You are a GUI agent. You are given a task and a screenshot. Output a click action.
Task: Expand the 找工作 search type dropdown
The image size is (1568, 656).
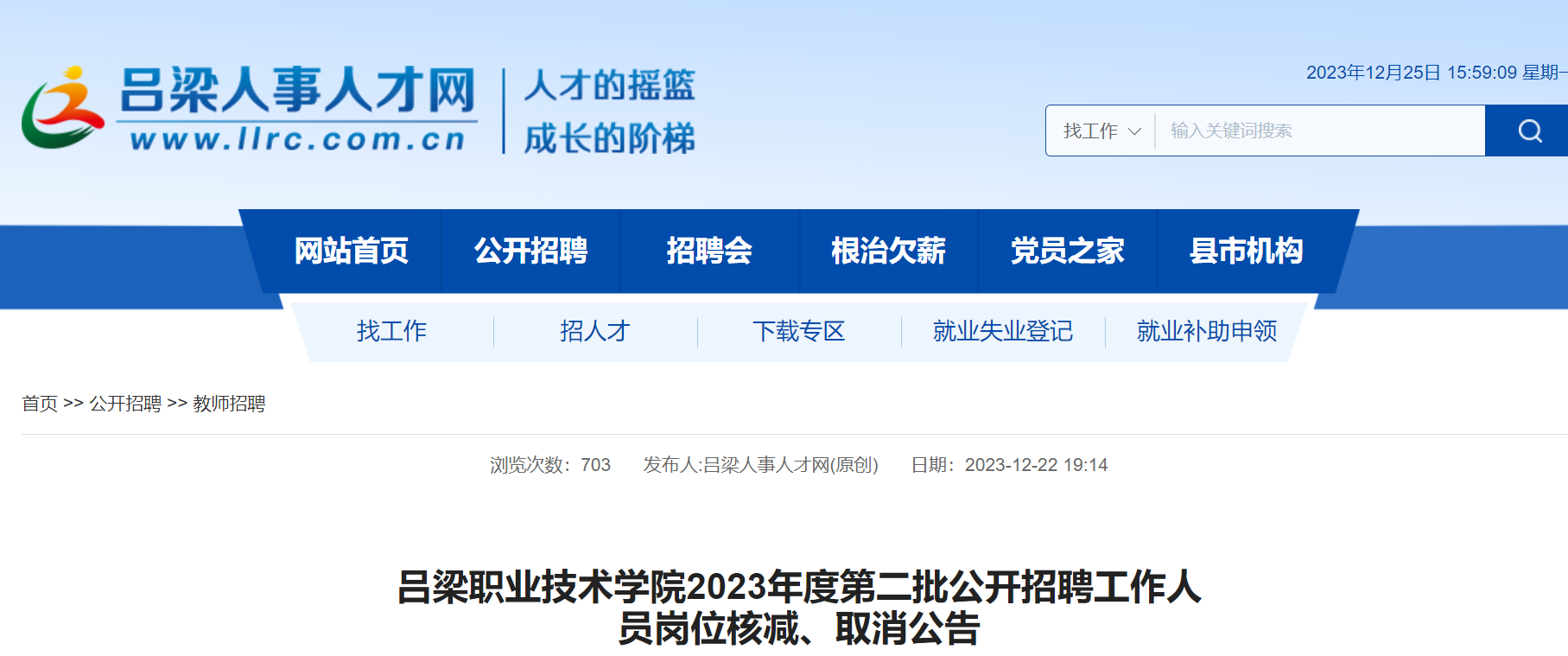click(x=1101, y=131)
